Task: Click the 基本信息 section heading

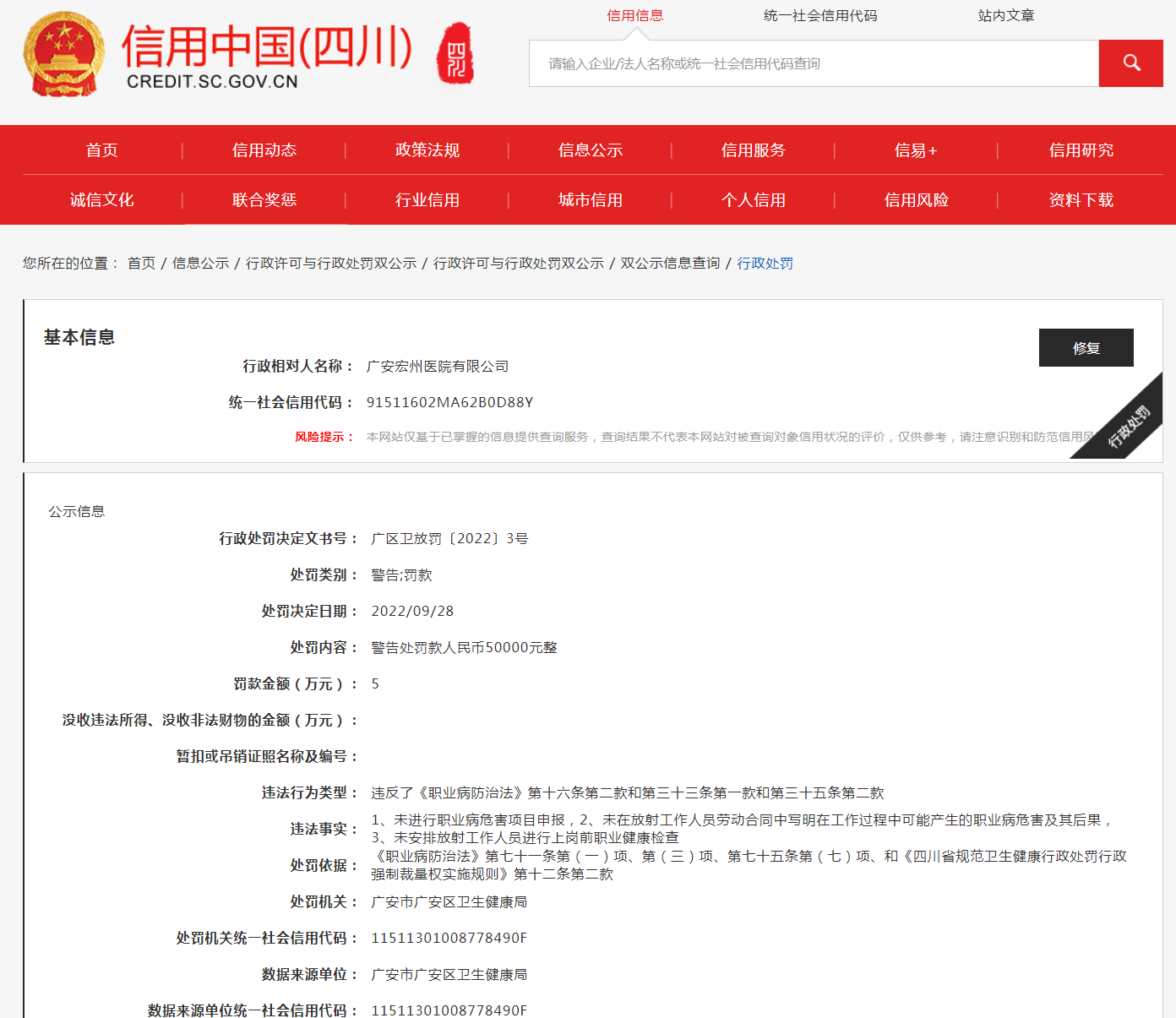Action: click(x=79, y=338)
